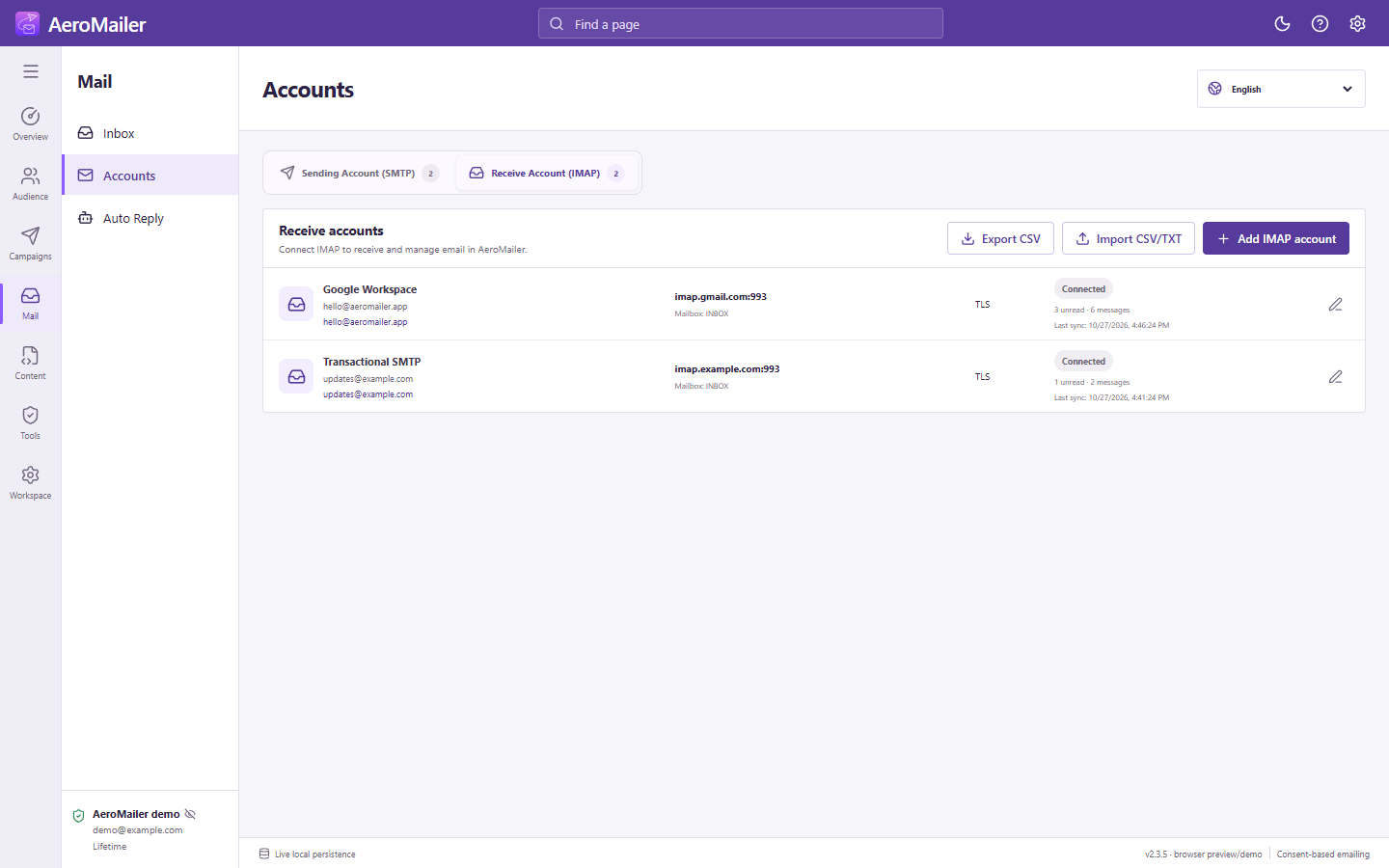The height and width of the screenshot is (868, 1389).
Task: Switch to Sending Account (SMTP) tab
Action: 359,174
